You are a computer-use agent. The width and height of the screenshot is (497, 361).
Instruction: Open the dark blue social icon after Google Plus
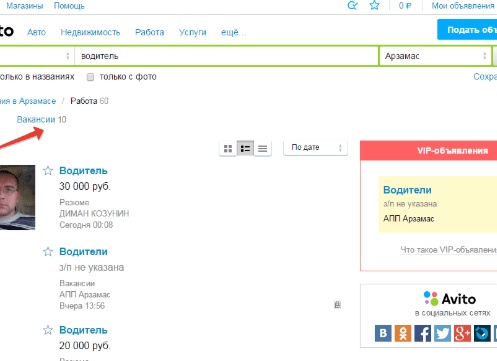[482, 333]
